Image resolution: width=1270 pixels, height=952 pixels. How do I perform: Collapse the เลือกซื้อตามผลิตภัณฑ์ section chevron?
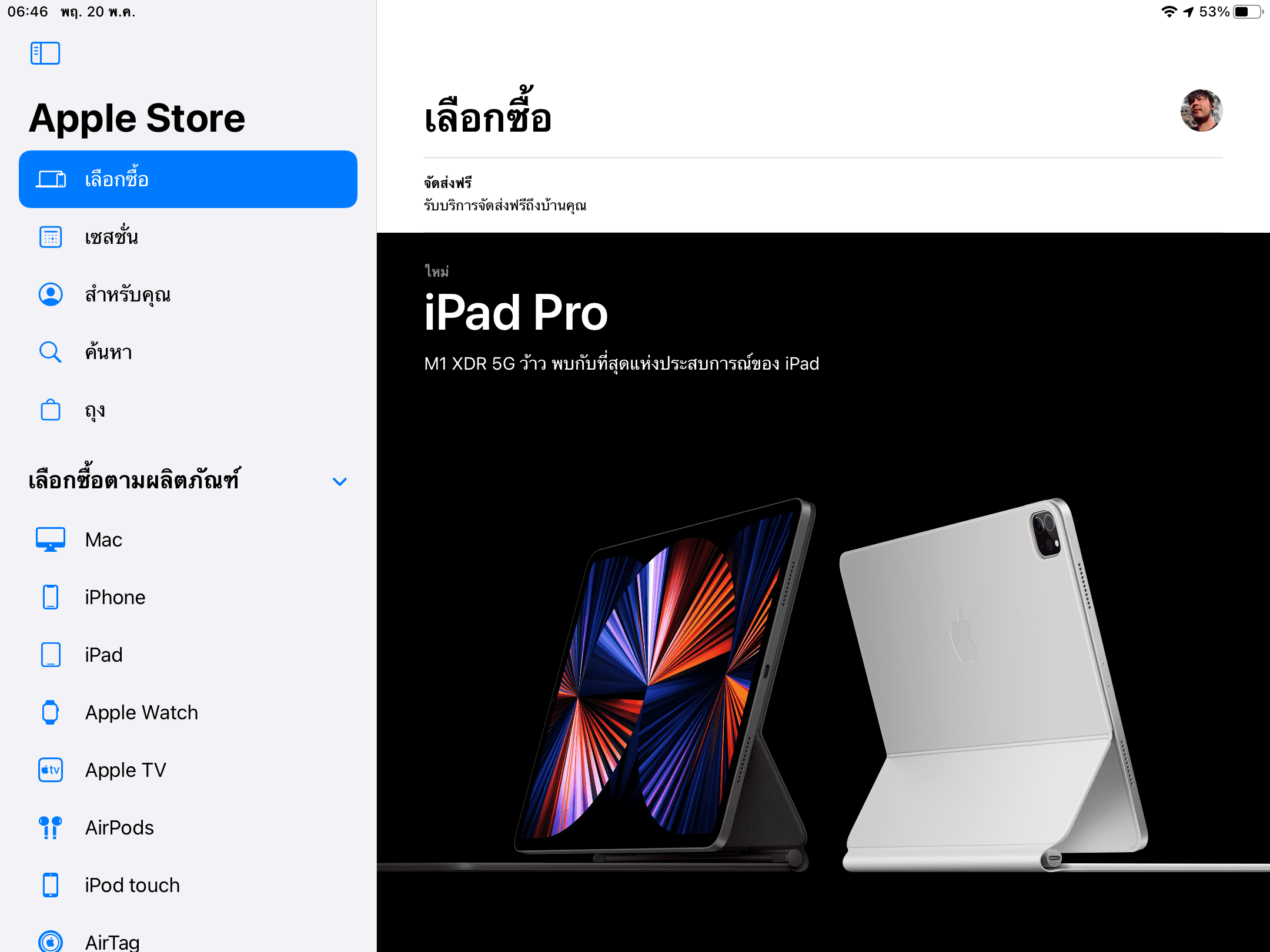[340, 481]
